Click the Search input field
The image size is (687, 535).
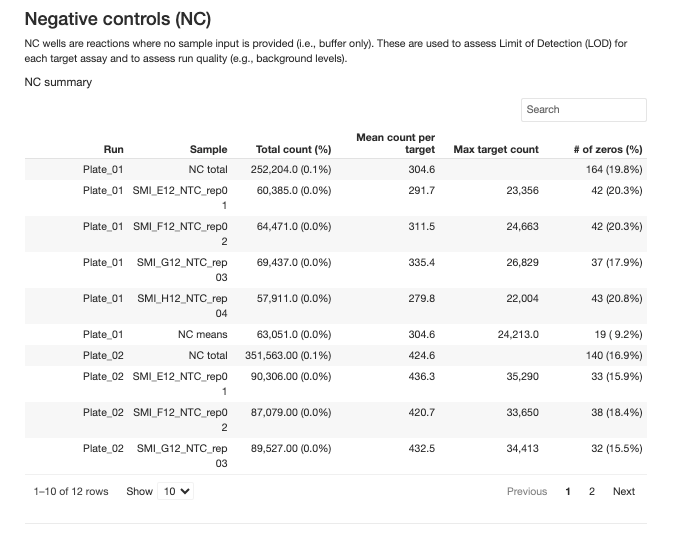pyautogui.click(x=583, y=109)
